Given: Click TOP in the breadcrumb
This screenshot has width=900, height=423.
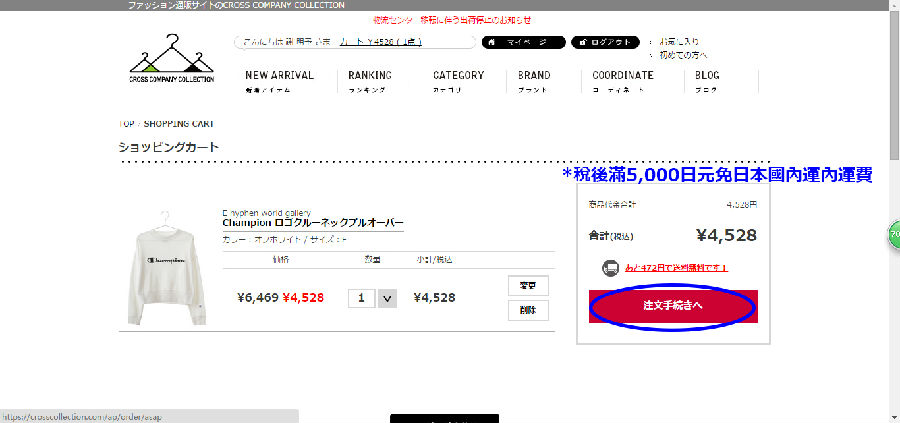Looking at the screenshot, I should [126, 123].
